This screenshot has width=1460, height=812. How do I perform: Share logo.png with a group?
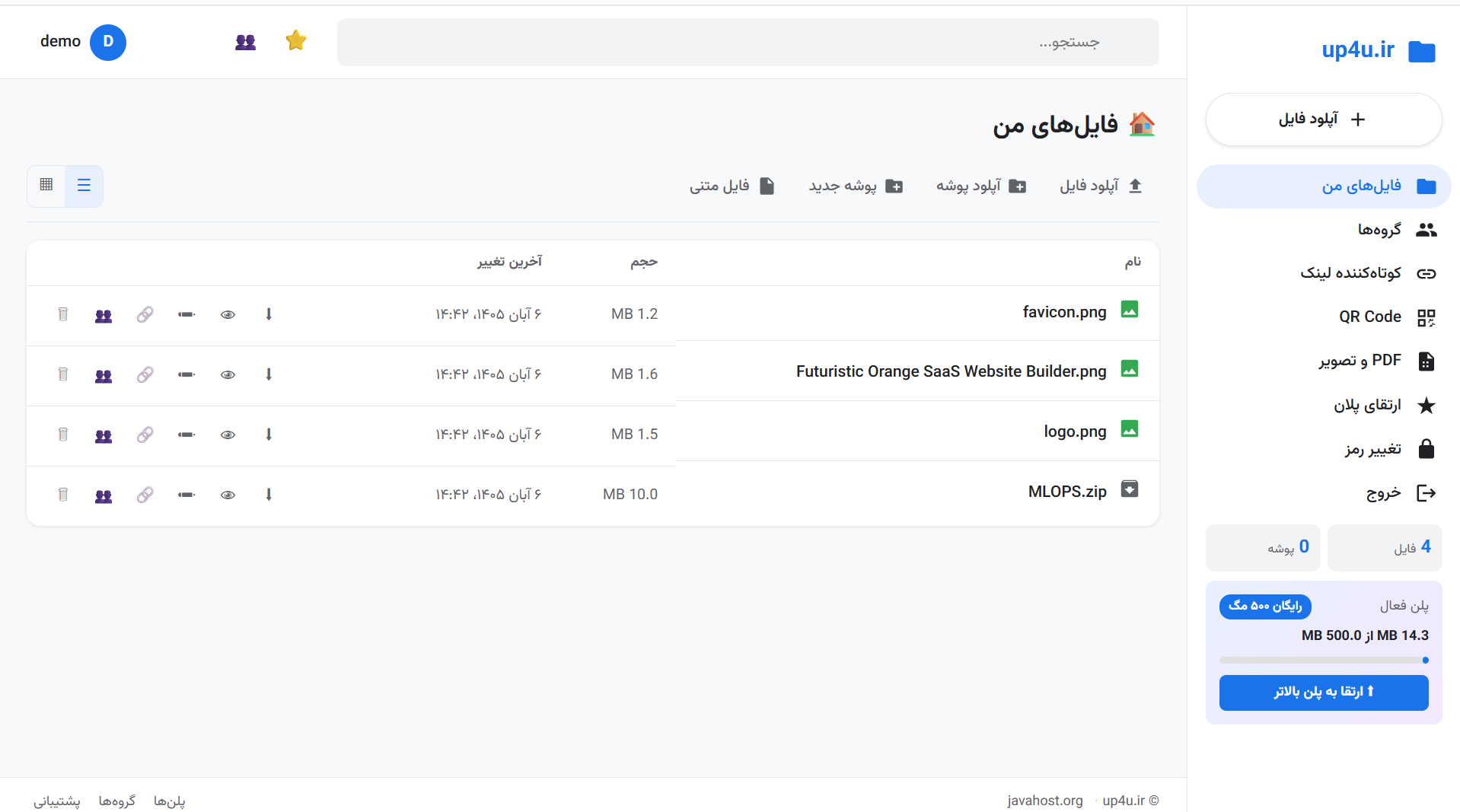coord(104,435)
